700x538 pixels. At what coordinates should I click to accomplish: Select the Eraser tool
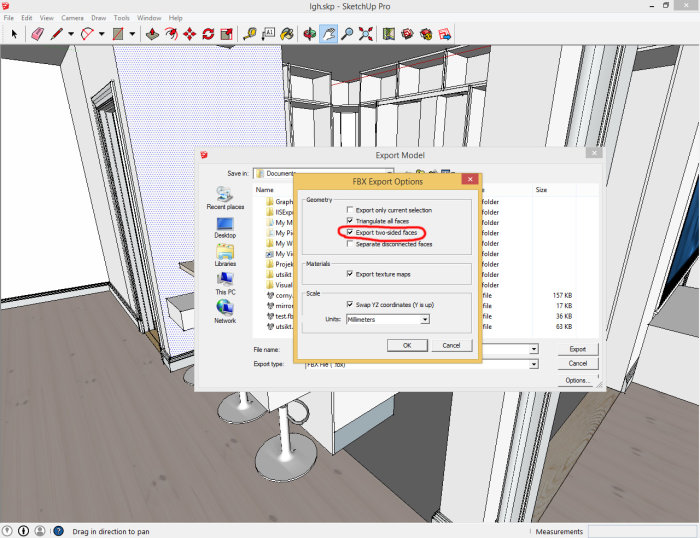point(38,34)
